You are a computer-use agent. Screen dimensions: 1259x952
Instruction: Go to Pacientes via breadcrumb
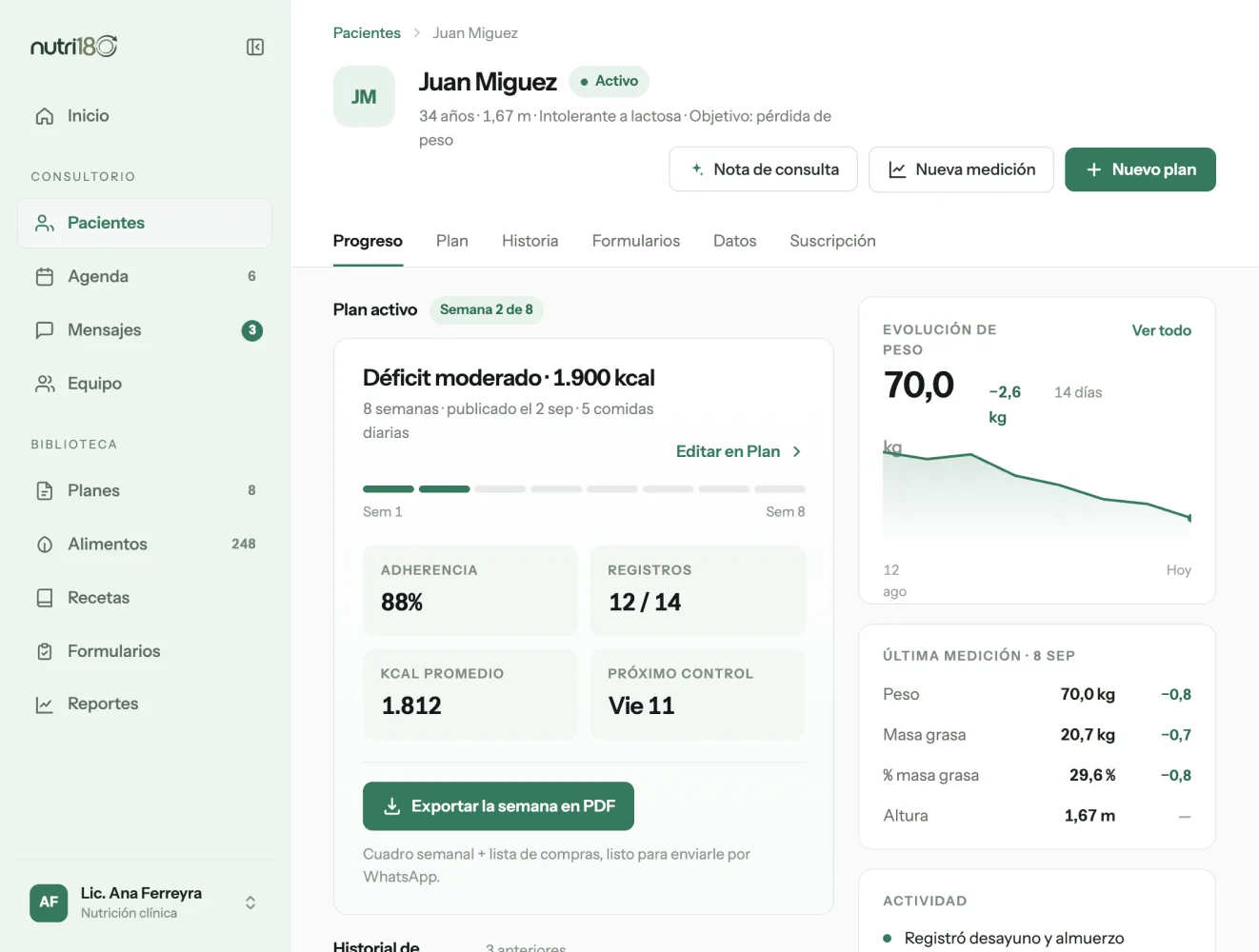(367, 33)
